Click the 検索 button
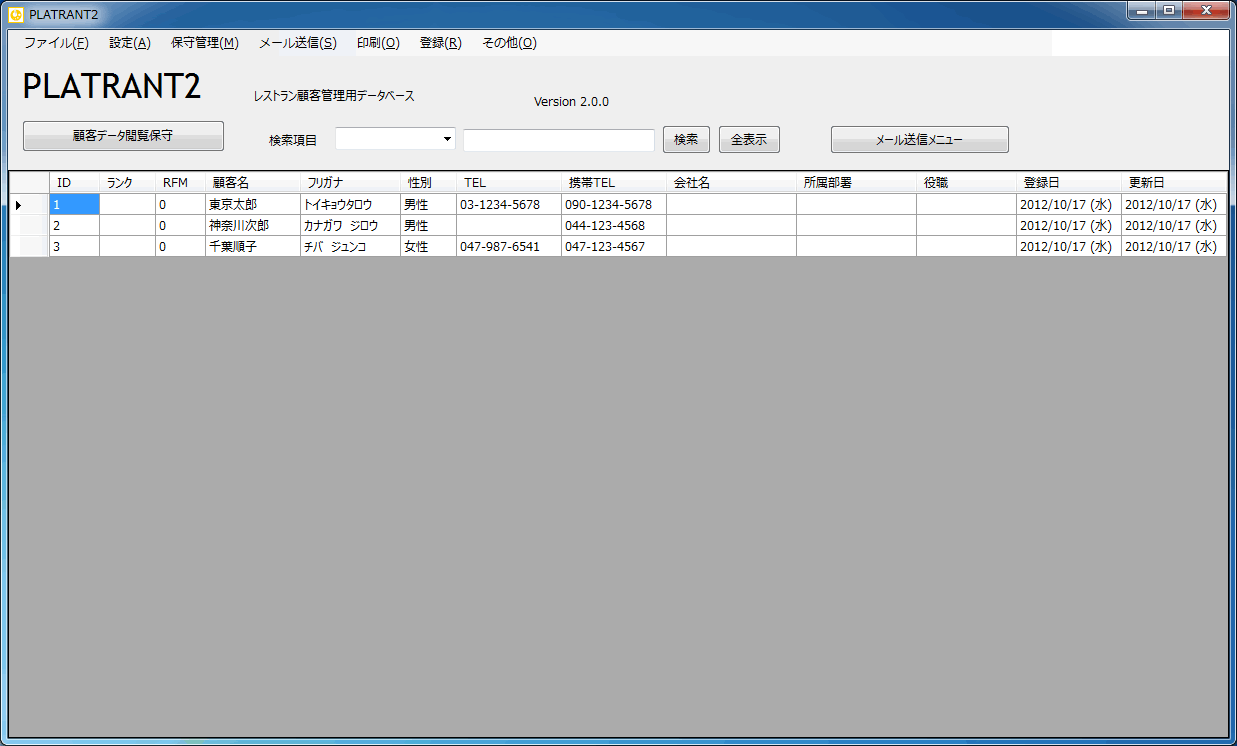 tap(686, 140)
